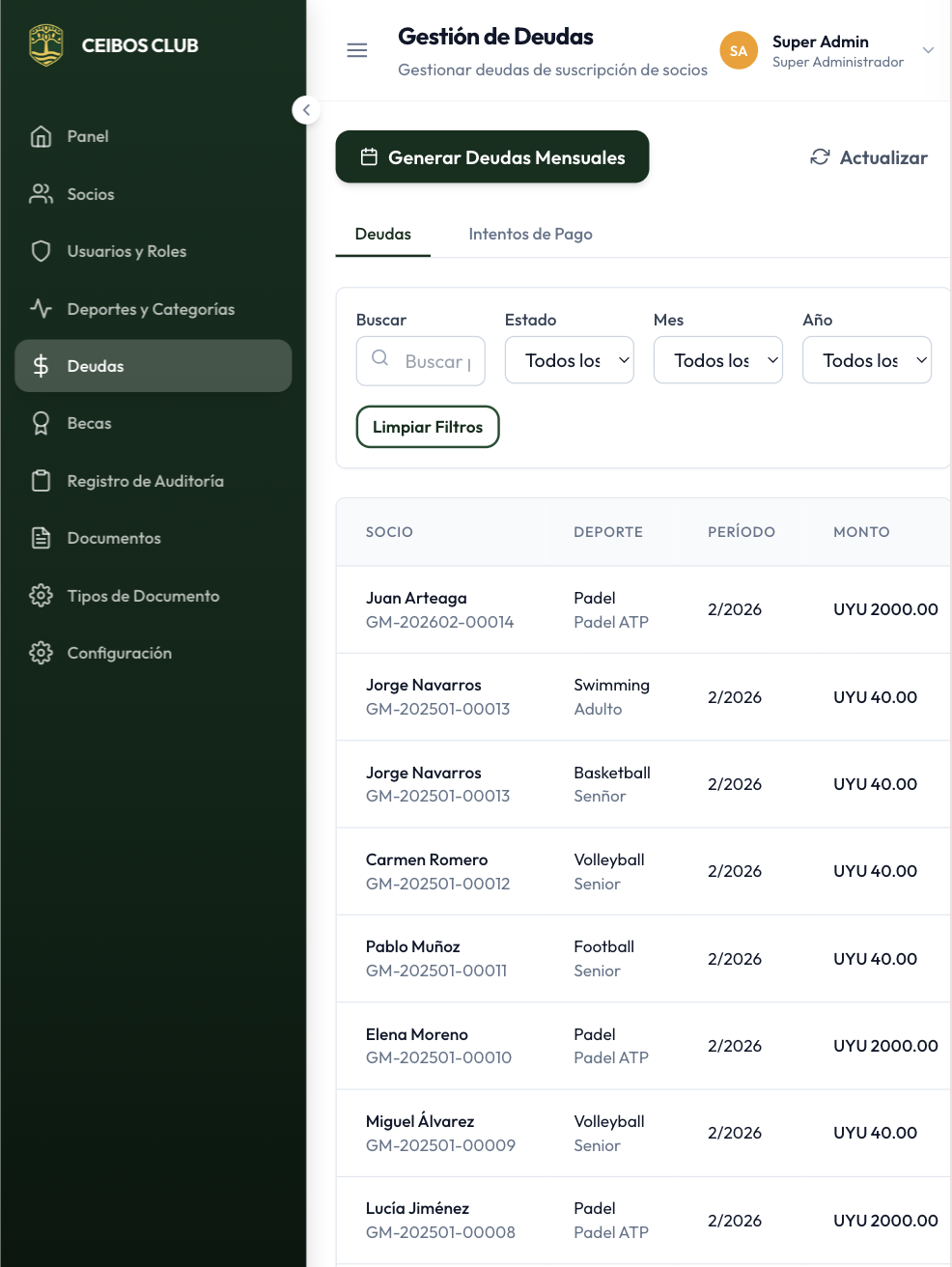
Task: Click the Limpiar Filtros button
Action: click(x=428, y=427)
